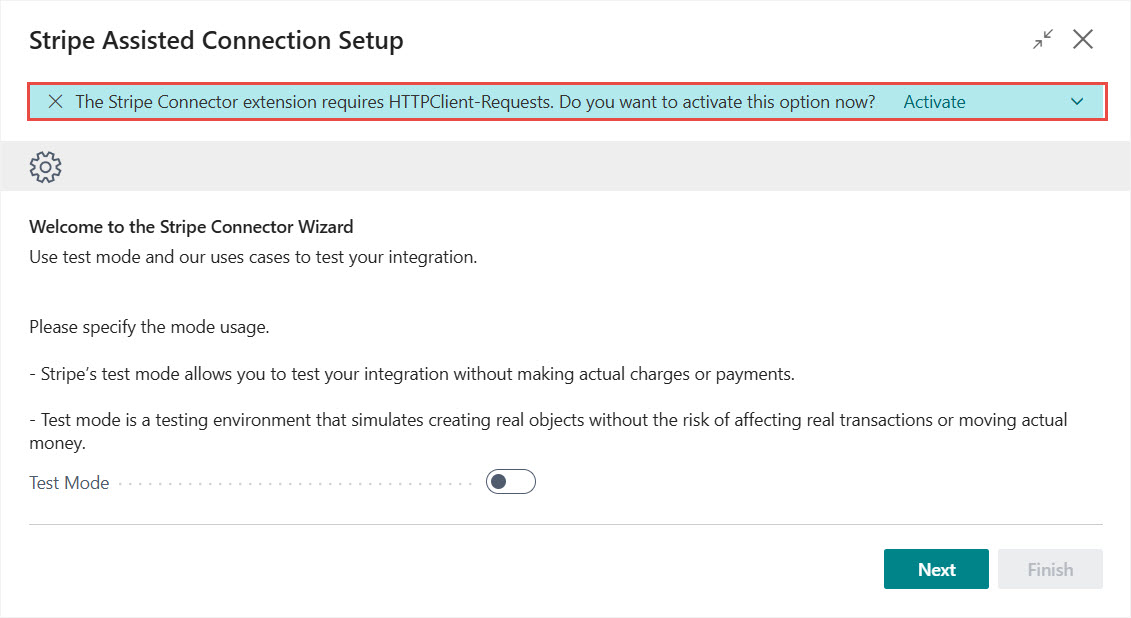Image resolution: width=1131 pixels, height=618 pixels.
Task: Click the 'Please specify the mode usage' text
Action: coord(149,327)
